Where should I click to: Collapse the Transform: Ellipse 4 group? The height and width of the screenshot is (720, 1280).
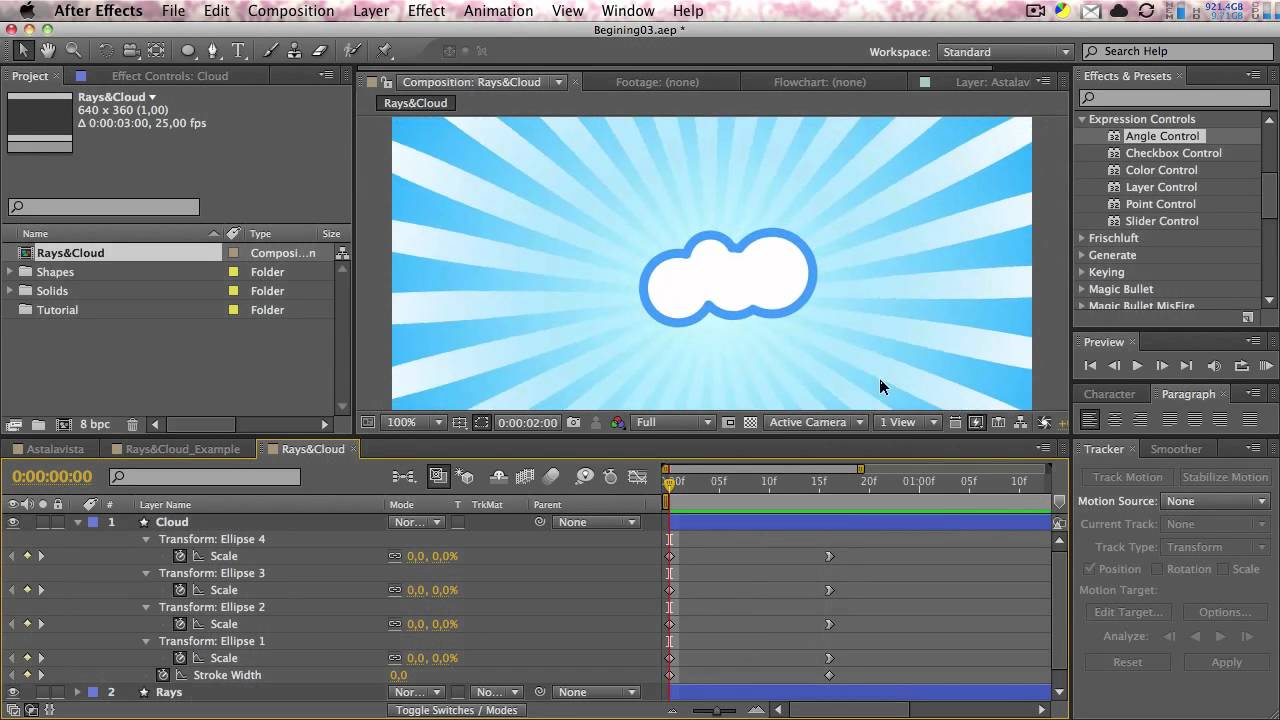tap(146, 540)
